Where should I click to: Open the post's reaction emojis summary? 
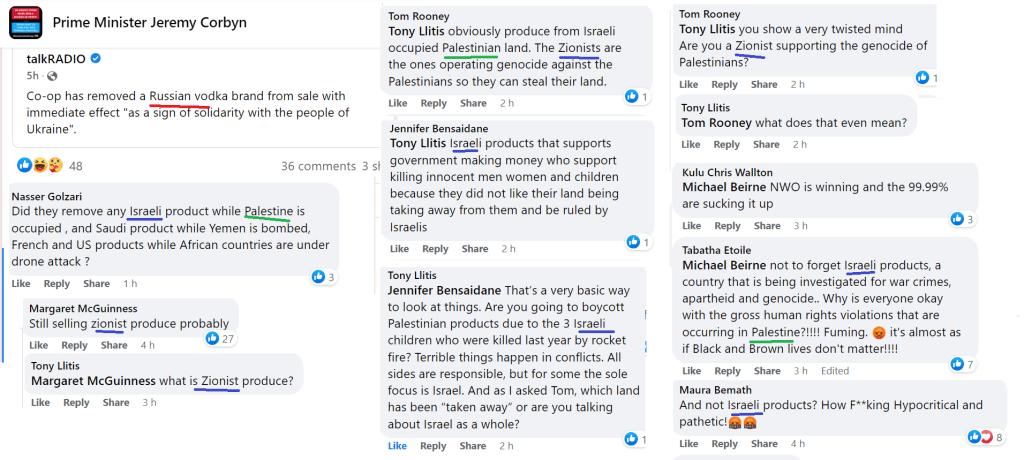(40, 165)
